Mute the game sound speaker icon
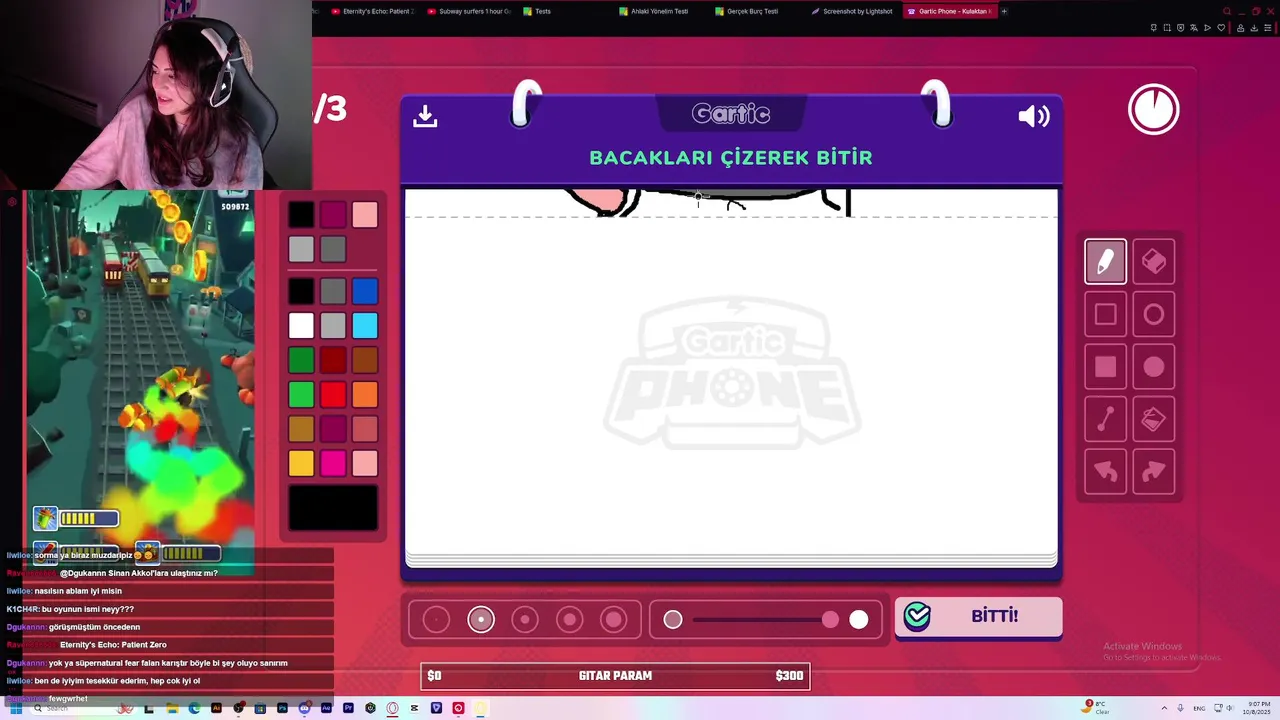 [x=1033, y=116]
